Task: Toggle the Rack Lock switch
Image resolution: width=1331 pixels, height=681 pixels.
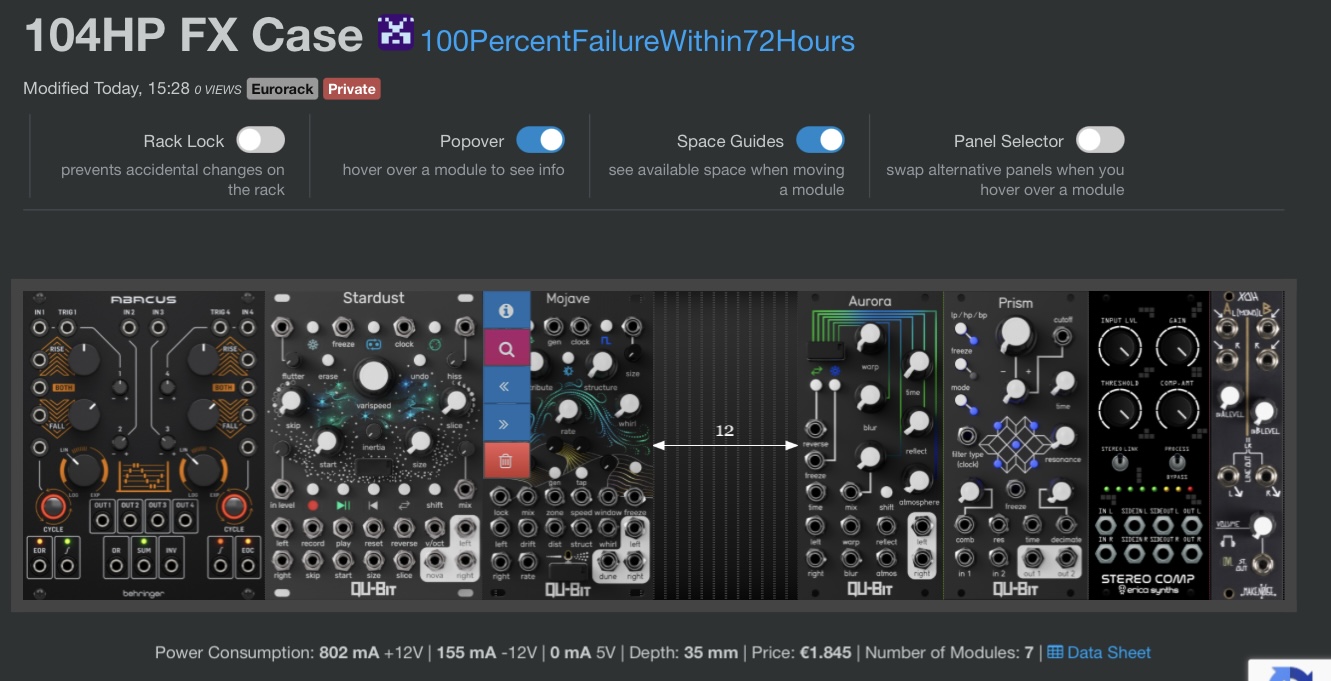Action: coord(260,140)
